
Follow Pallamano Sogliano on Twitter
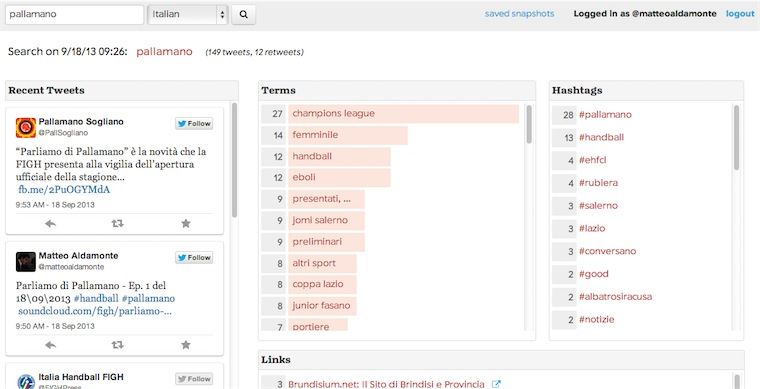click(194, 124)
